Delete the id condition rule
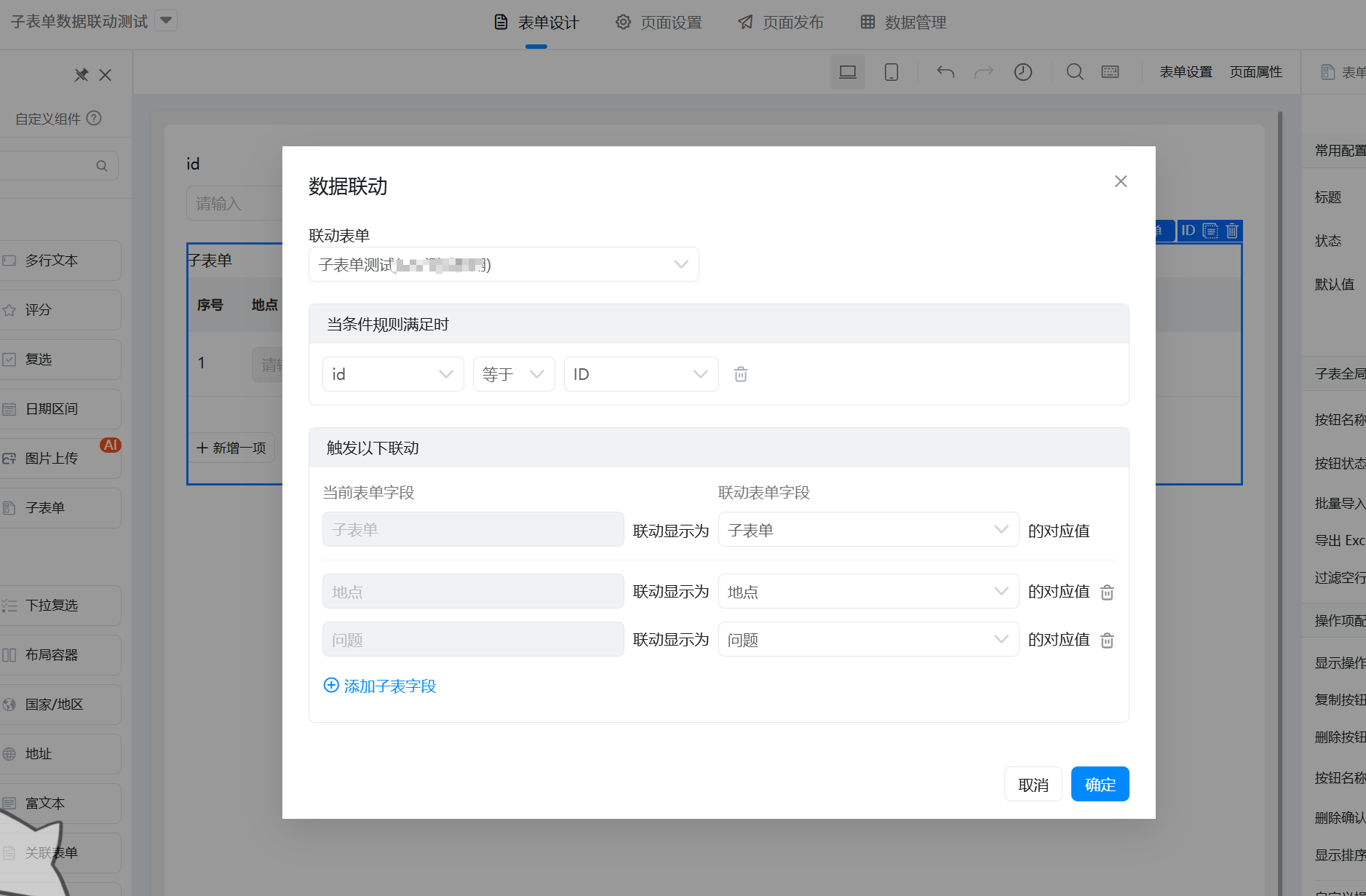The height and width of the screenshot is (896, 1366). point(740,374)
